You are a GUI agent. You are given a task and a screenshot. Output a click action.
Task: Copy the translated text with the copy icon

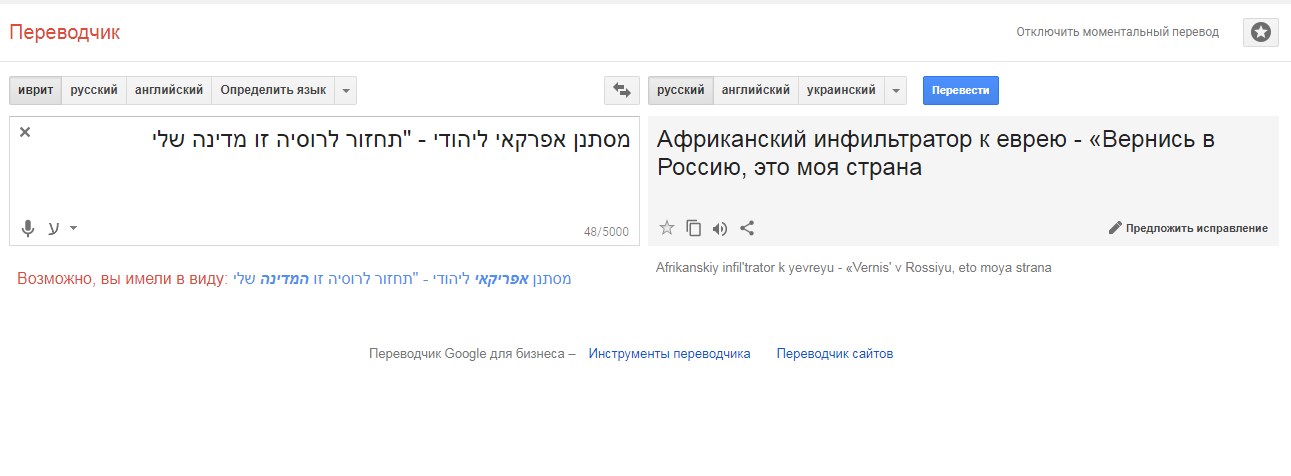[694, 228]
